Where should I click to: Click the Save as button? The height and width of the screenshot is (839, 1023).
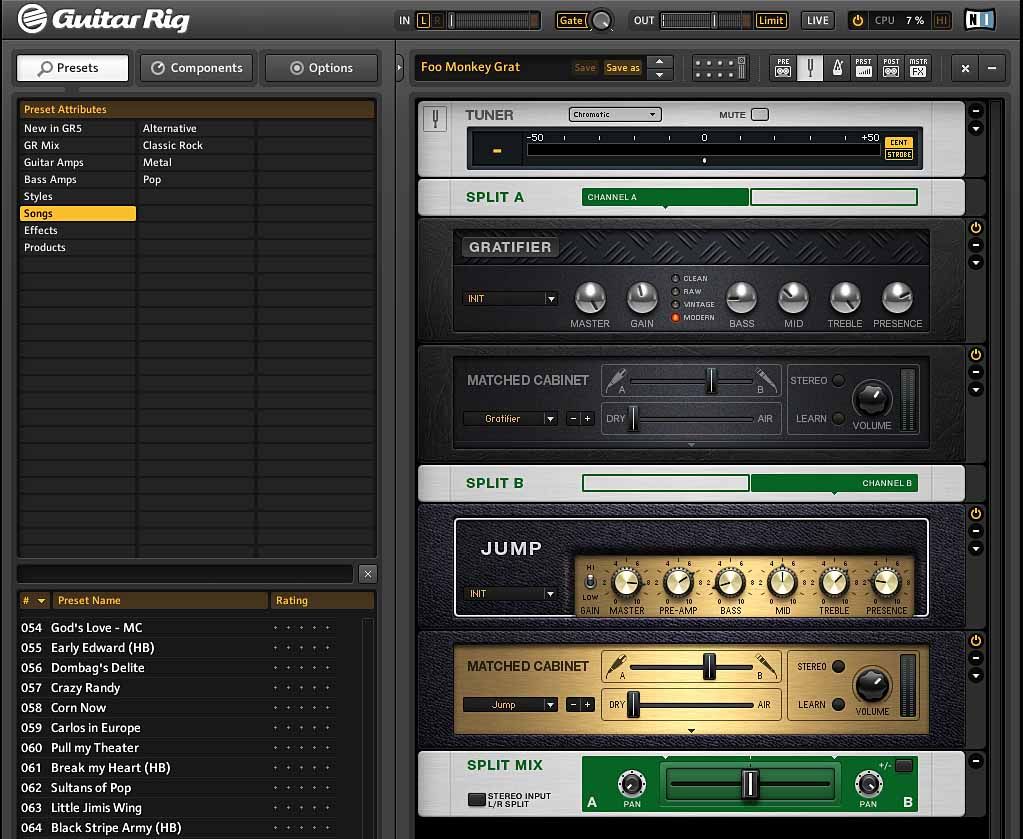[622, 67]
